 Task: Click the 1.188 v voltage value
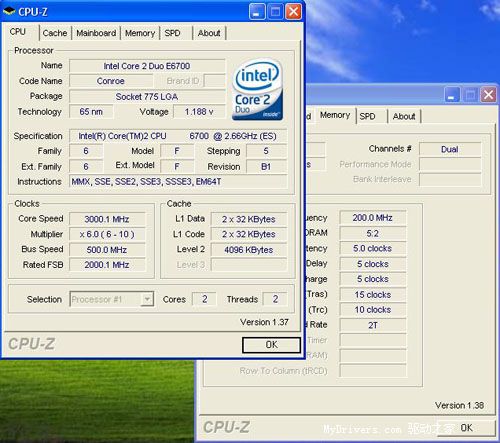click(199, 112)
